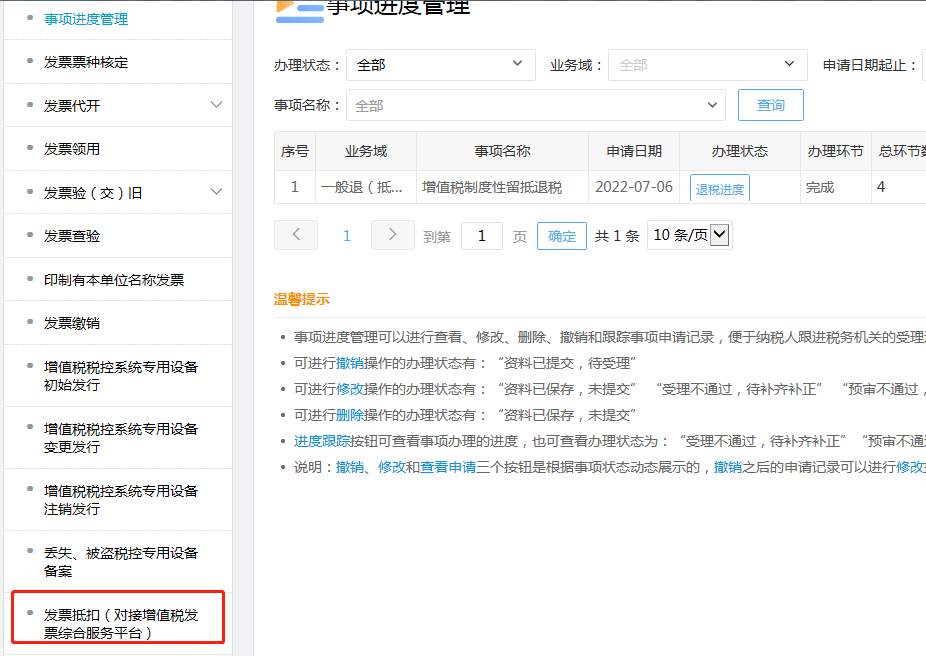926x656 pixels.
Task: Change the 10条/页 page size dropdown
Action: coord(689,234)
